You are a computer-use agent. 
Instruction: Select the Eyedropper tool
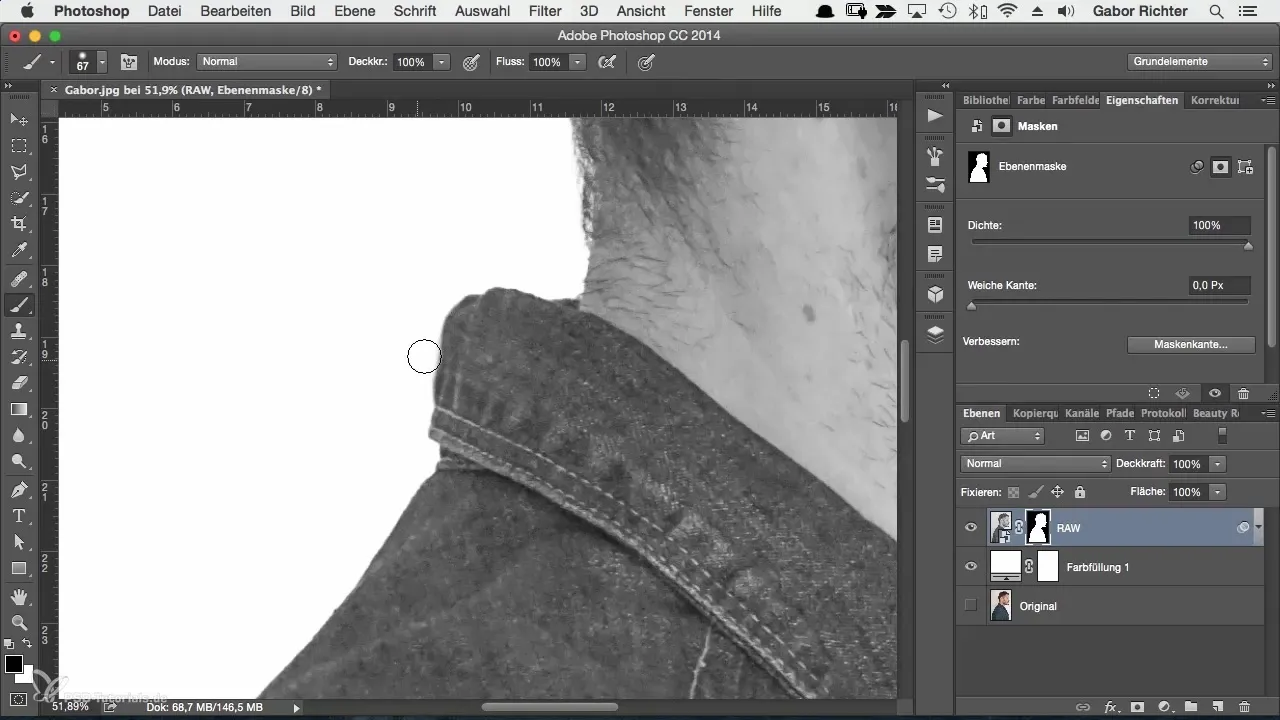18,250
